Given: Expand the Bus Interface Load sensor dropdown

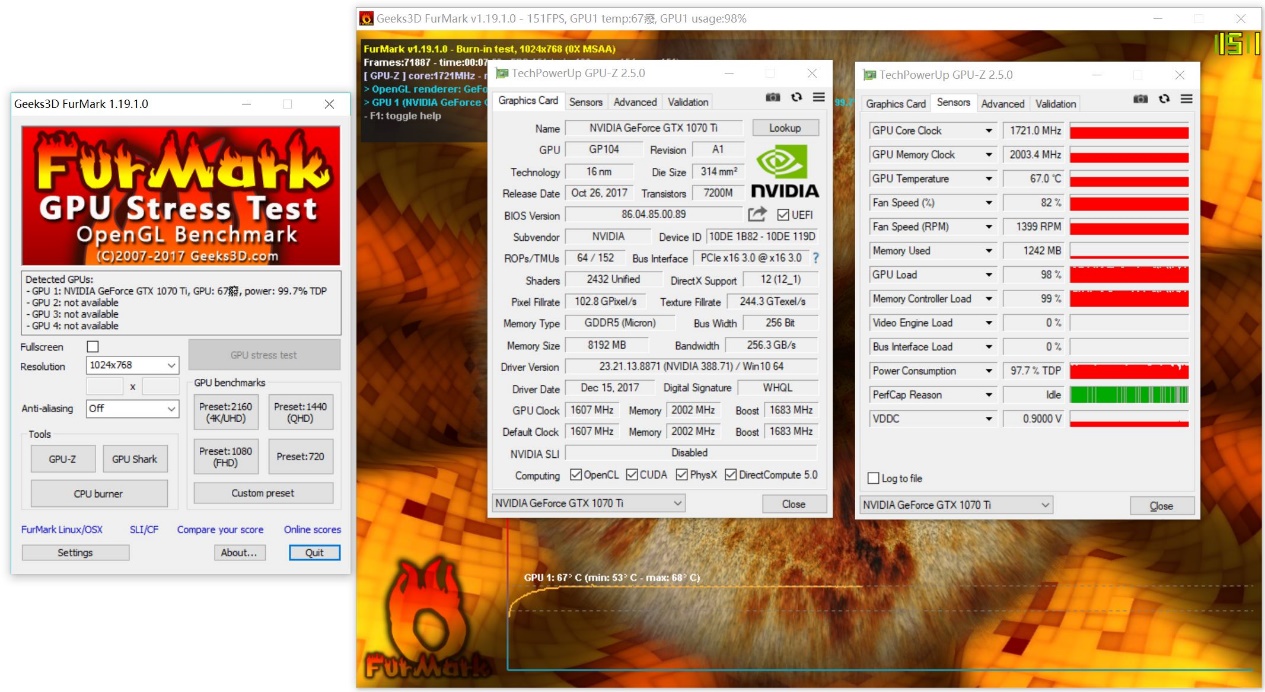Looking at the screenshot, I should [989, 347].
